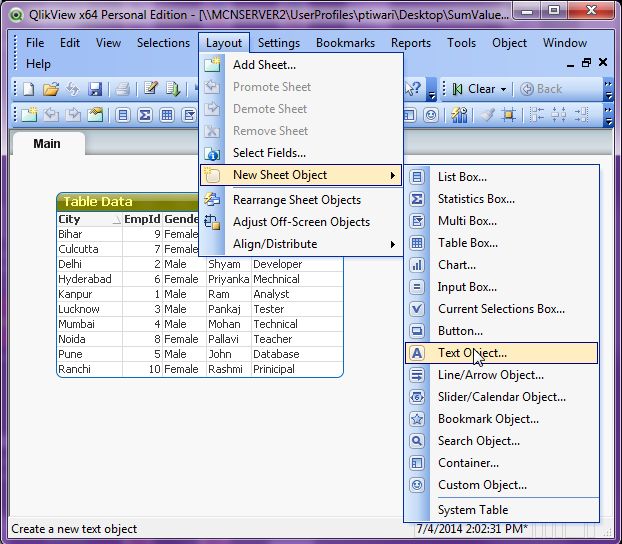622x544 pixels.
Task: Open the Edit Script toolbar icon
Action: tap(151, 88)
